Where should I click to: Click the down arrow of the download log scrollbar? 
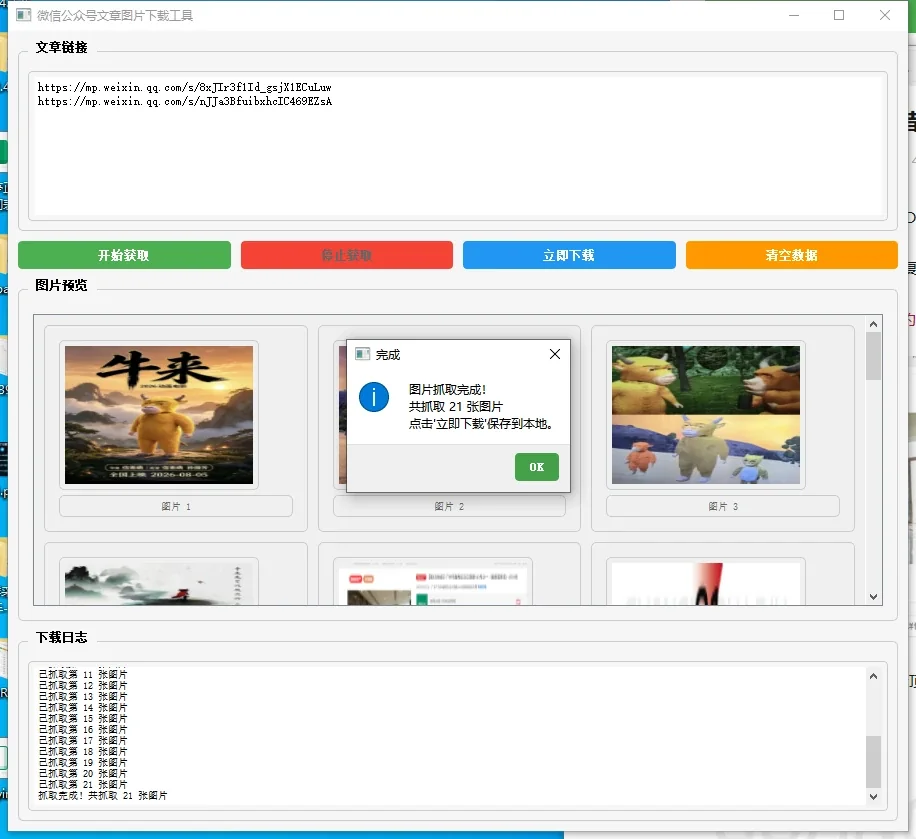873,796
